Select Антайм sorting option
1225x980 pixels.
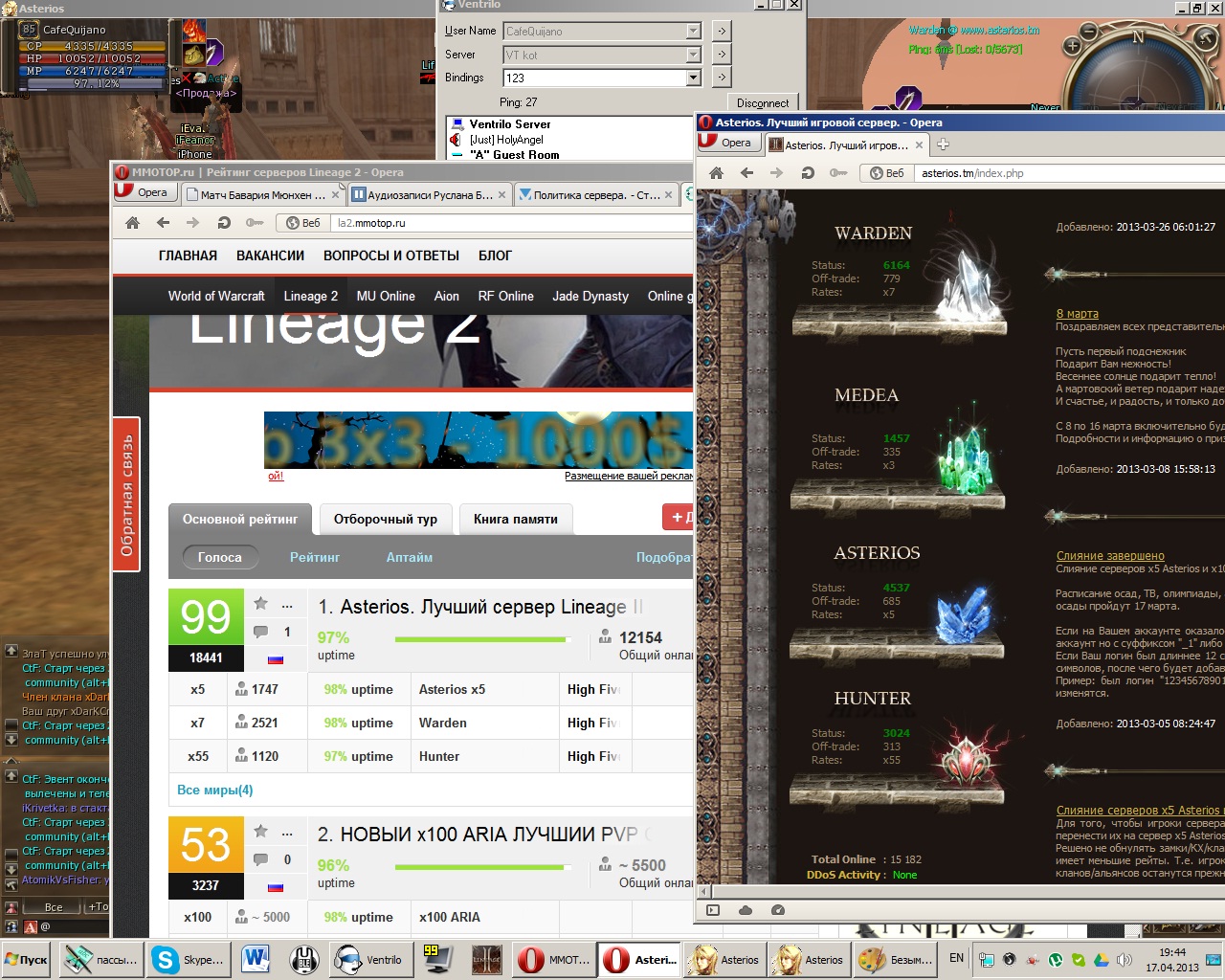410,557
